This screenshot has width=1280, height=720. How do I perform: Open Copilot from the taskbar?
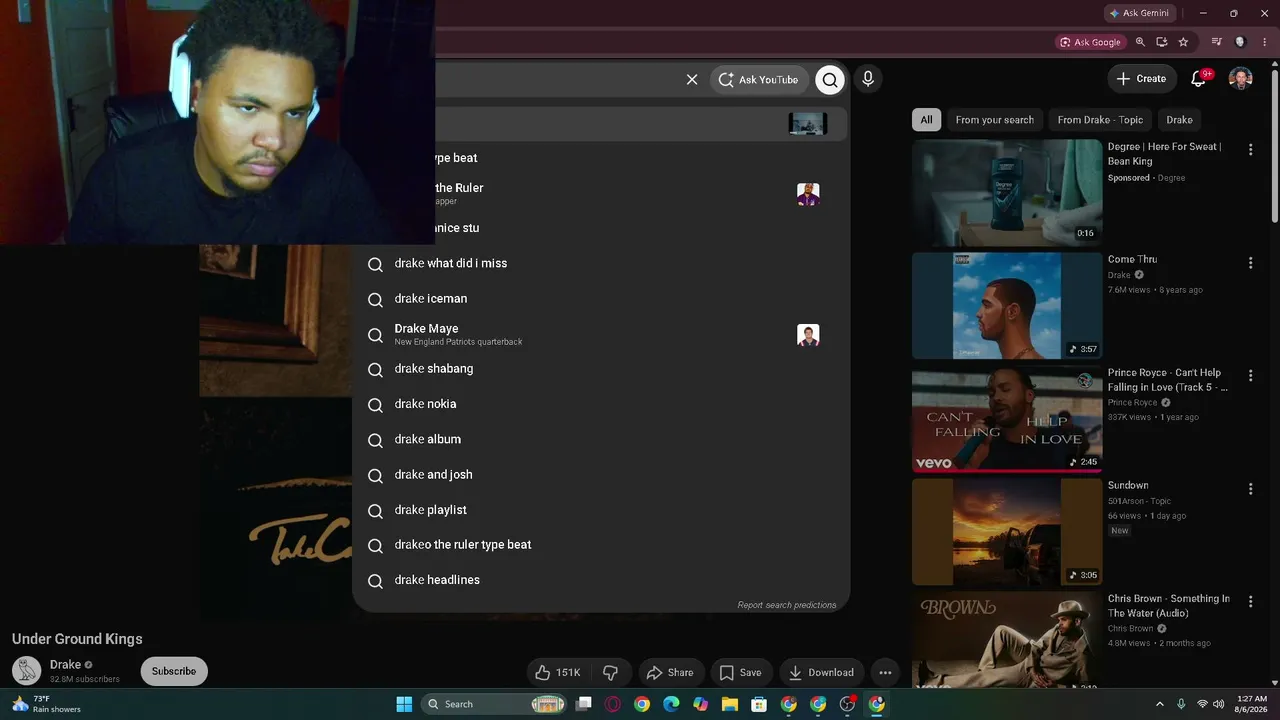700,704
